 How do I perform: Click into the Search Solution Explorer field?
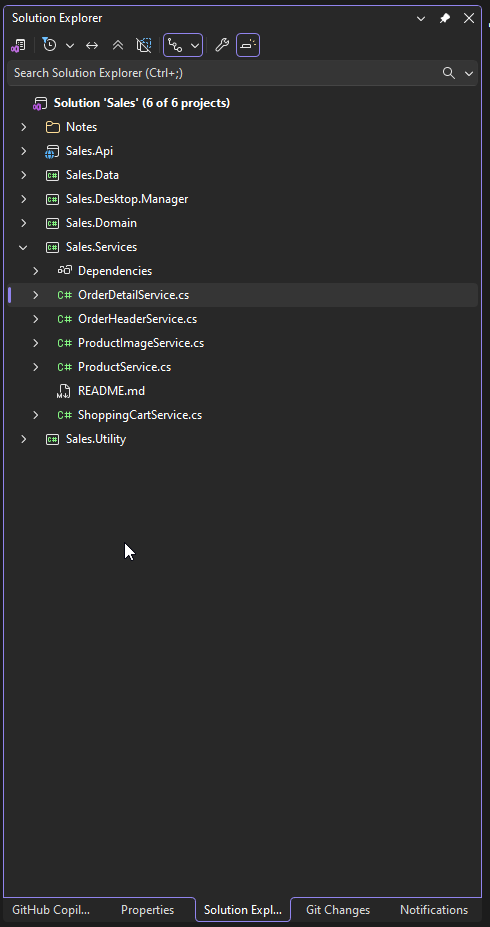point(225,73)
